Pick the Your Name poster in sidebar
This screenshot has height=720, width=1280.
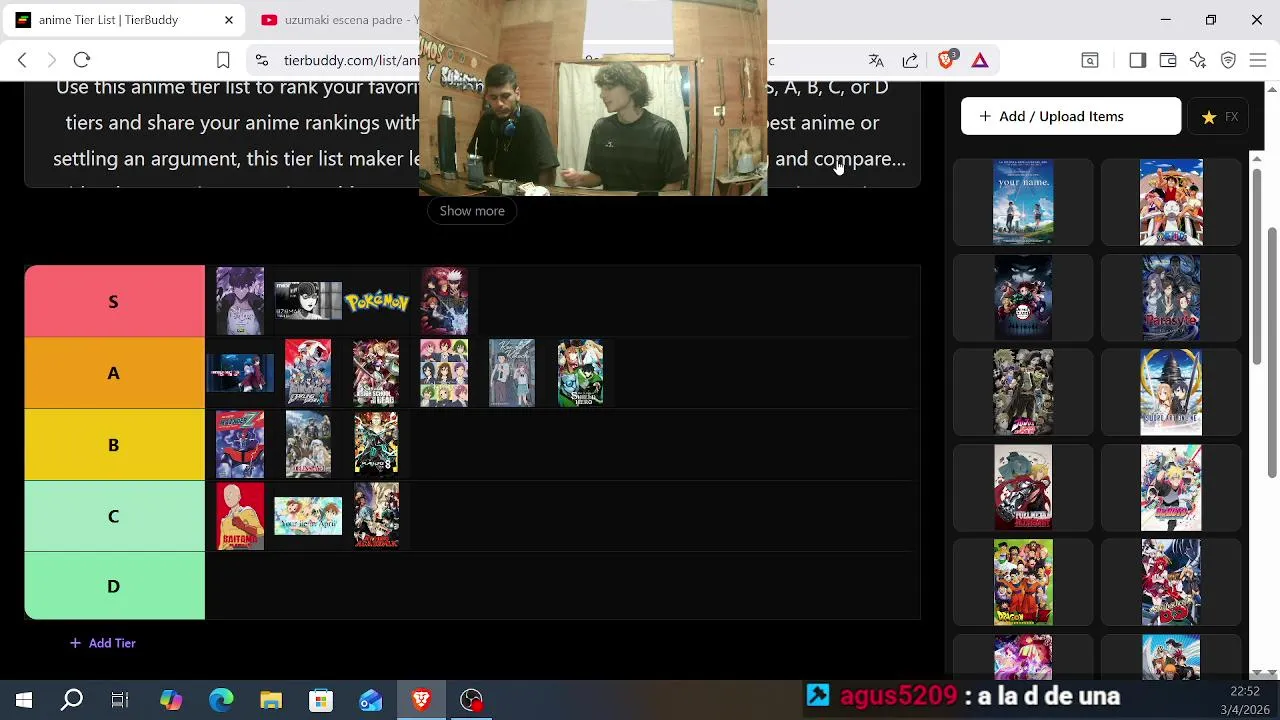tap(1023, 202)
